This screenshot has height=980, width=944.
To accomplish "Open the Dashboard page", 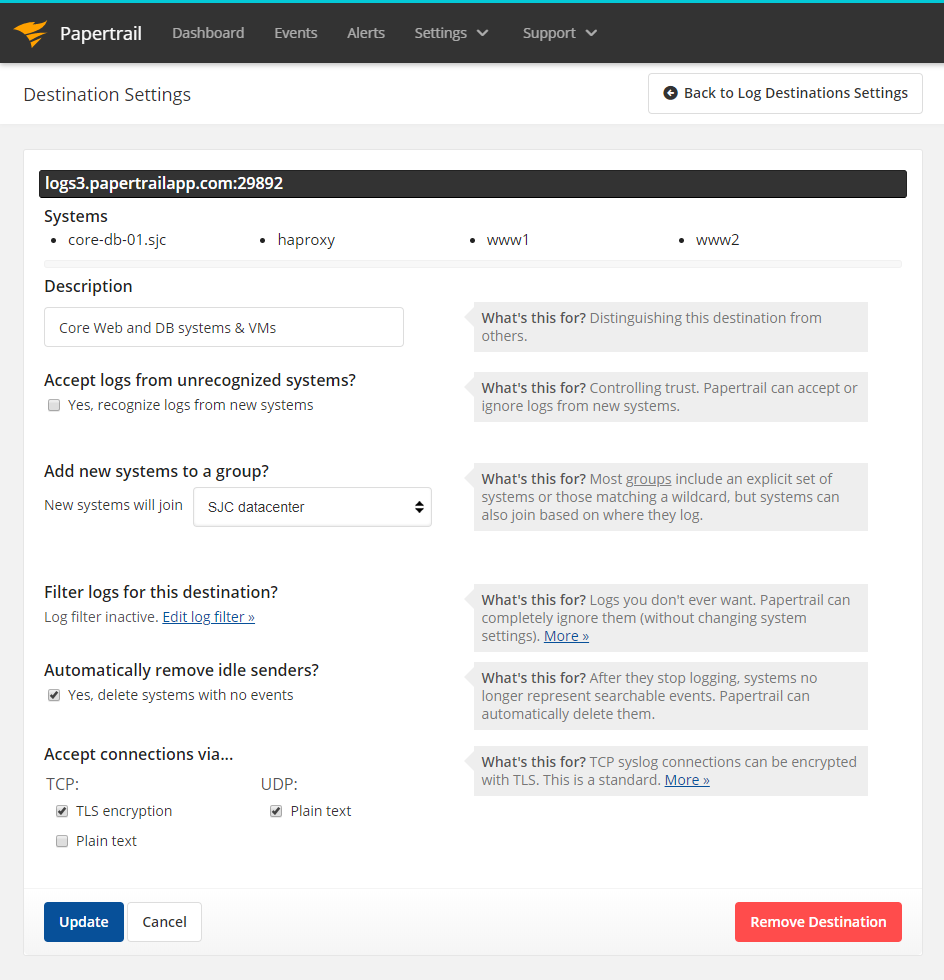I will pyautogui.click(x=208, y=33).
